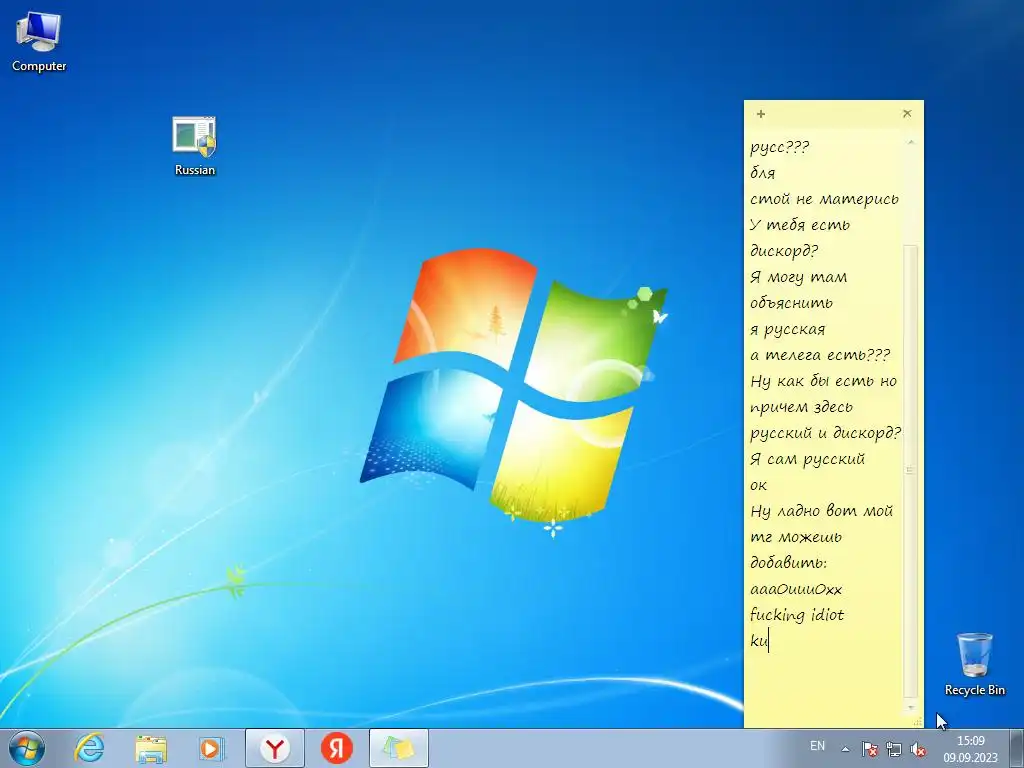
Task: Click the Show desktop strip
Action: tap(1017, 748)
